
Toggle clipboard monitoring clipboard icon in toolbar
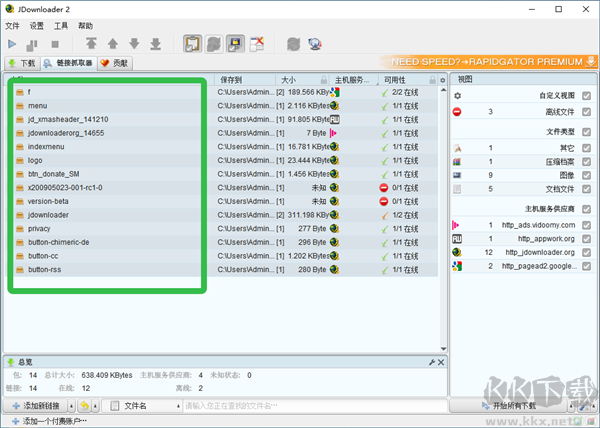[192, 44]
